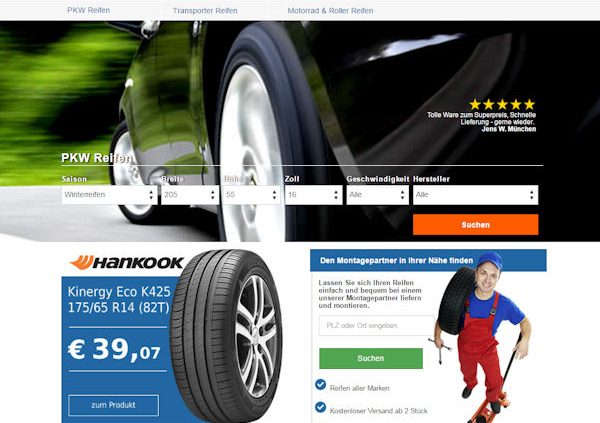Click the PKW Reifen search heading
Screen dimensions: 600x423
(96, 158)
